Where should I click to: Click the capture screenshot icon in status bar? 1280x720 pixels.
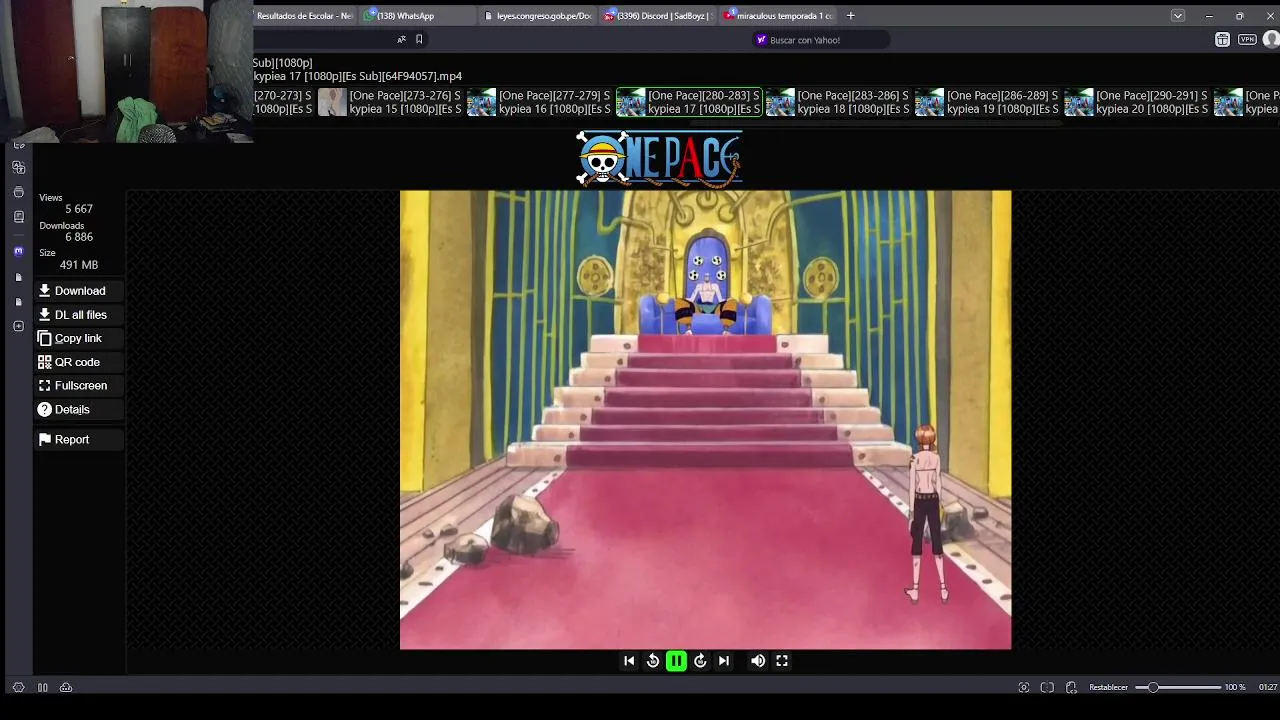[1024, 688]
